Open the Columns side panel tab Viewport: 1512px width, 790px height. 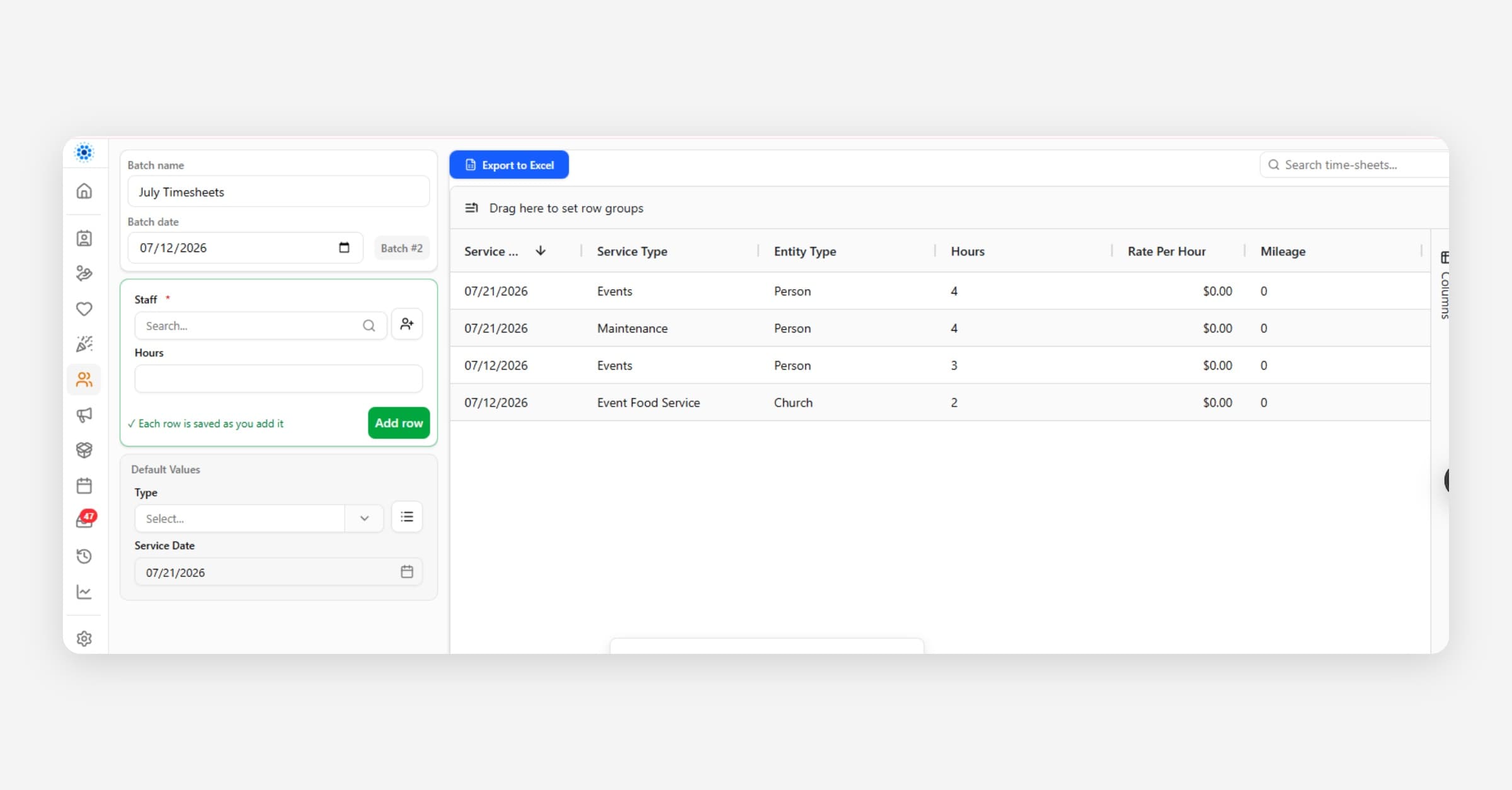coord(1445,285)
